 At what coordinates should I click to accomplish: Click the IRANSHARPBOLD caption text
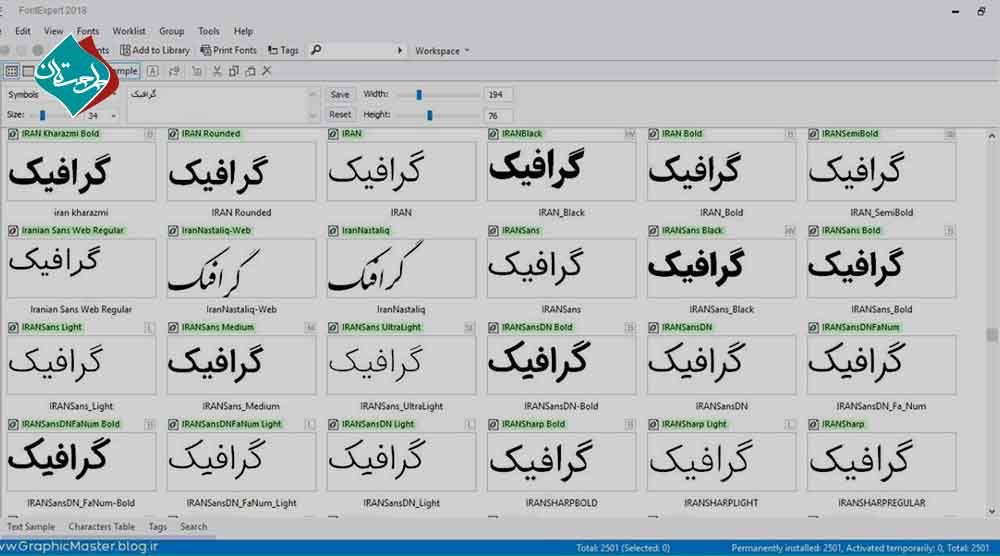561,503
